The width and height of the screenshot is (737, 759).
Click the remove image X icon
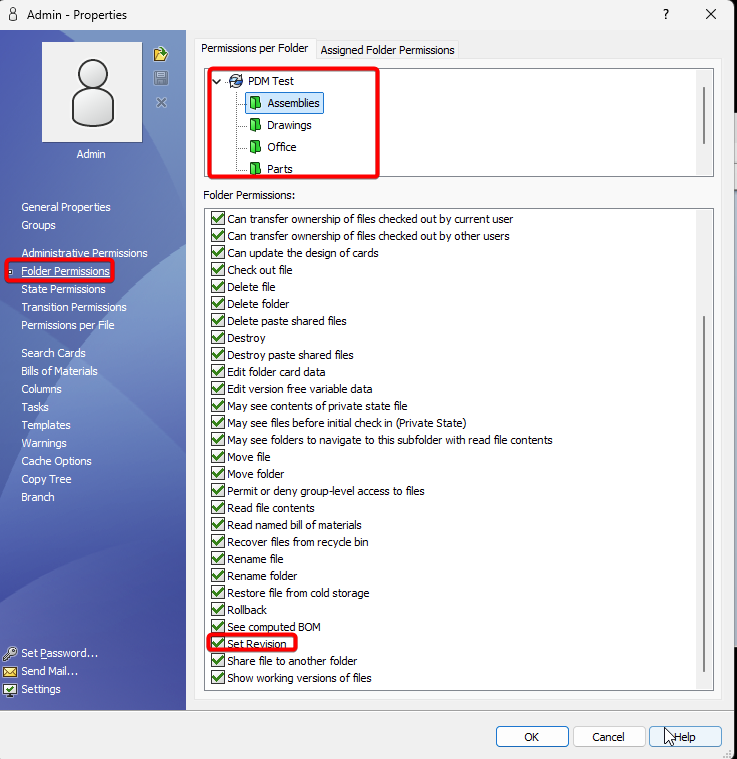coord(161,103)
